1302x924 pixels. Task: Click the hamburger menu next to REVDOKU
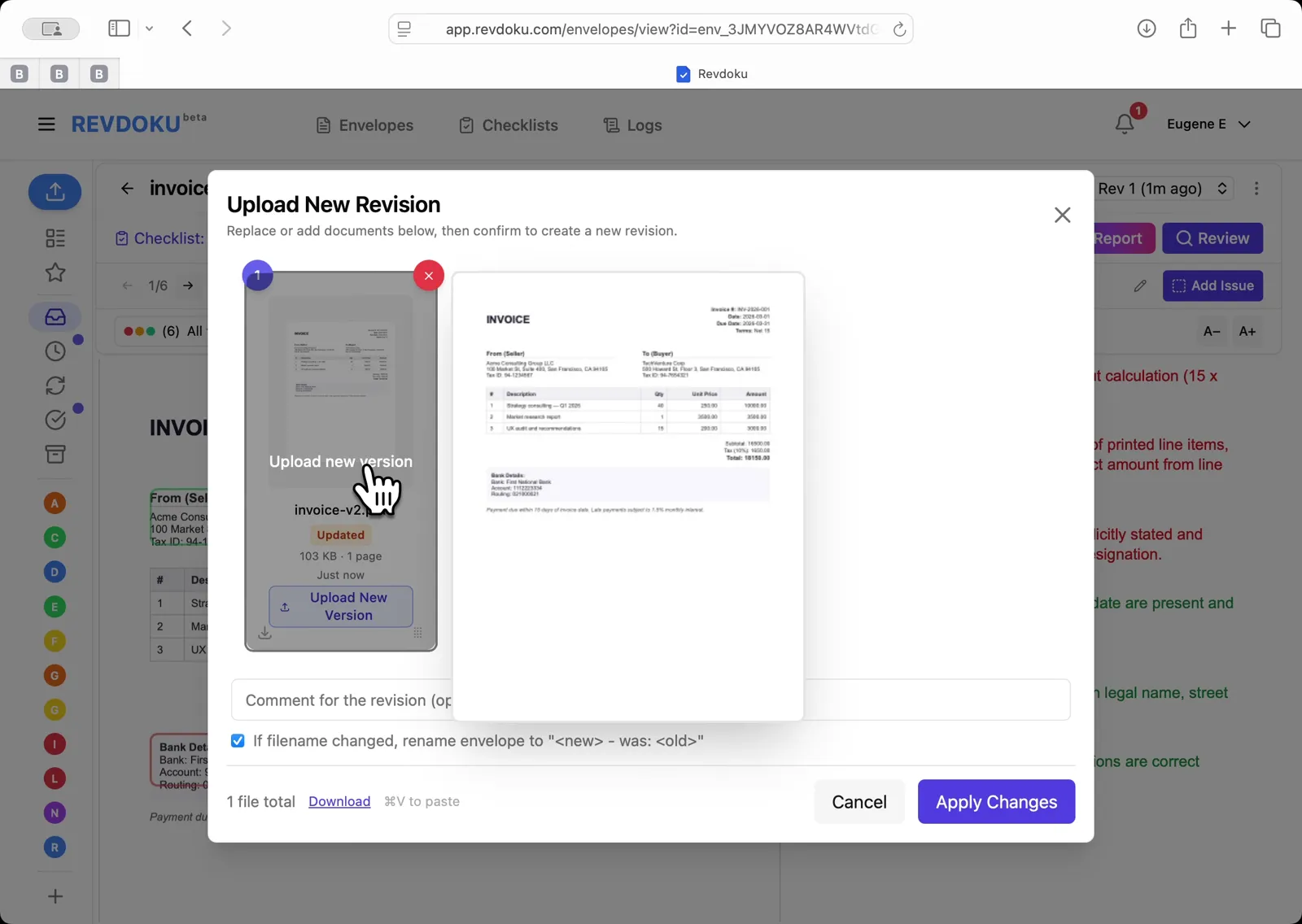point(46,124)
